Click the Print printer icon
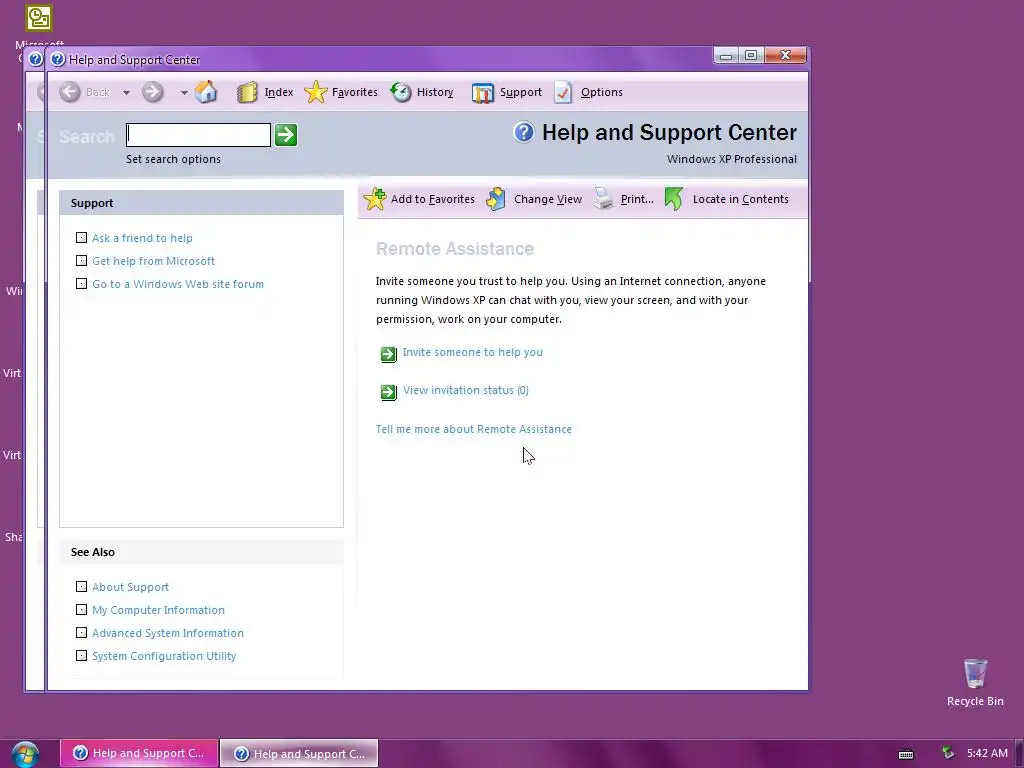 pos(603,199)
